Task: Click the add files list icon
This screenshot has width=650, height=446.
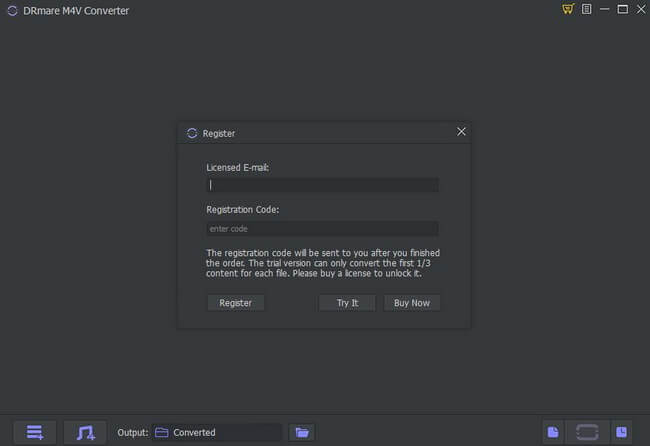Action: tap(35, 432)
